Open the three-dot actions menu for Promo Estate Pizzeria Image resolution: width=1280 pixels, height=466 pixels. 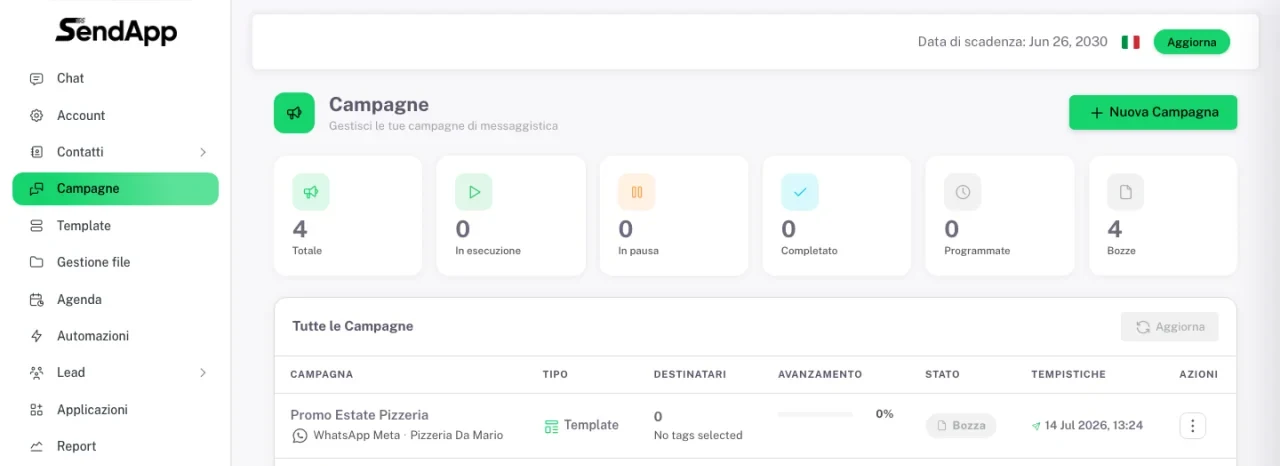click(1193, 425)
